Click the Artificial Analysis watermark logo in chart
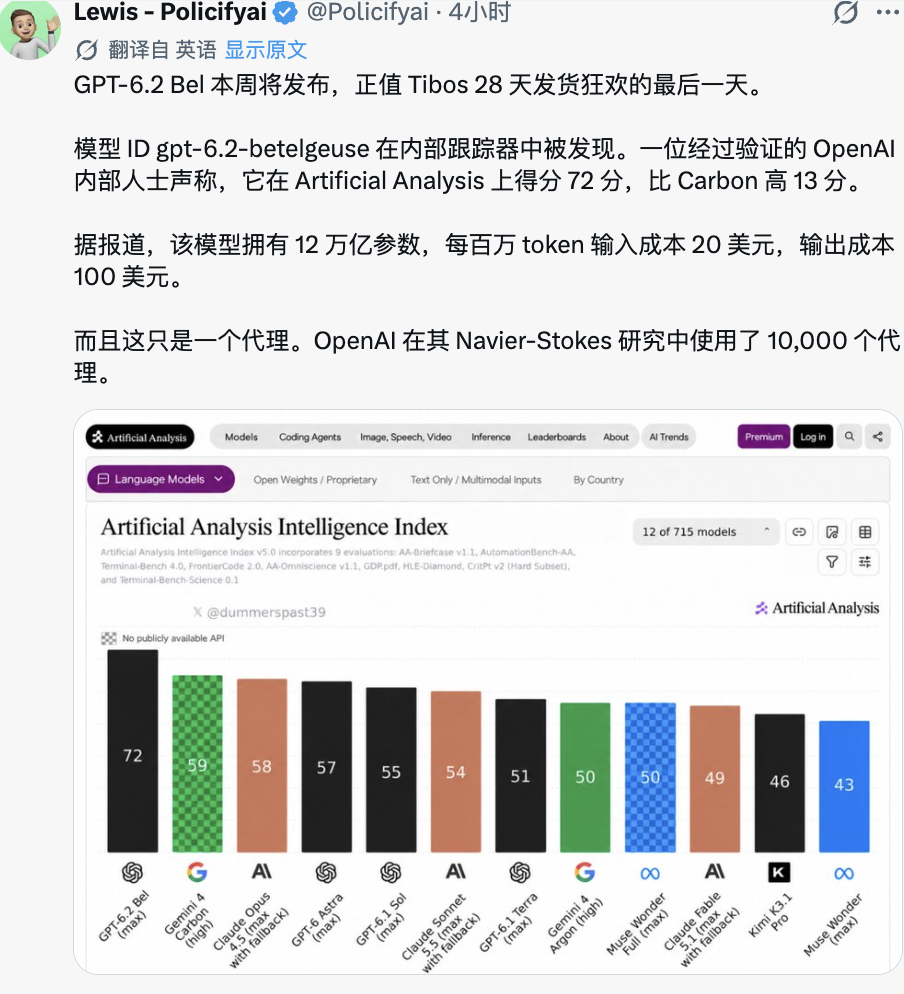The height and width of the screenshot is (994, 904). pyautogui.click(x=817, y=608)
